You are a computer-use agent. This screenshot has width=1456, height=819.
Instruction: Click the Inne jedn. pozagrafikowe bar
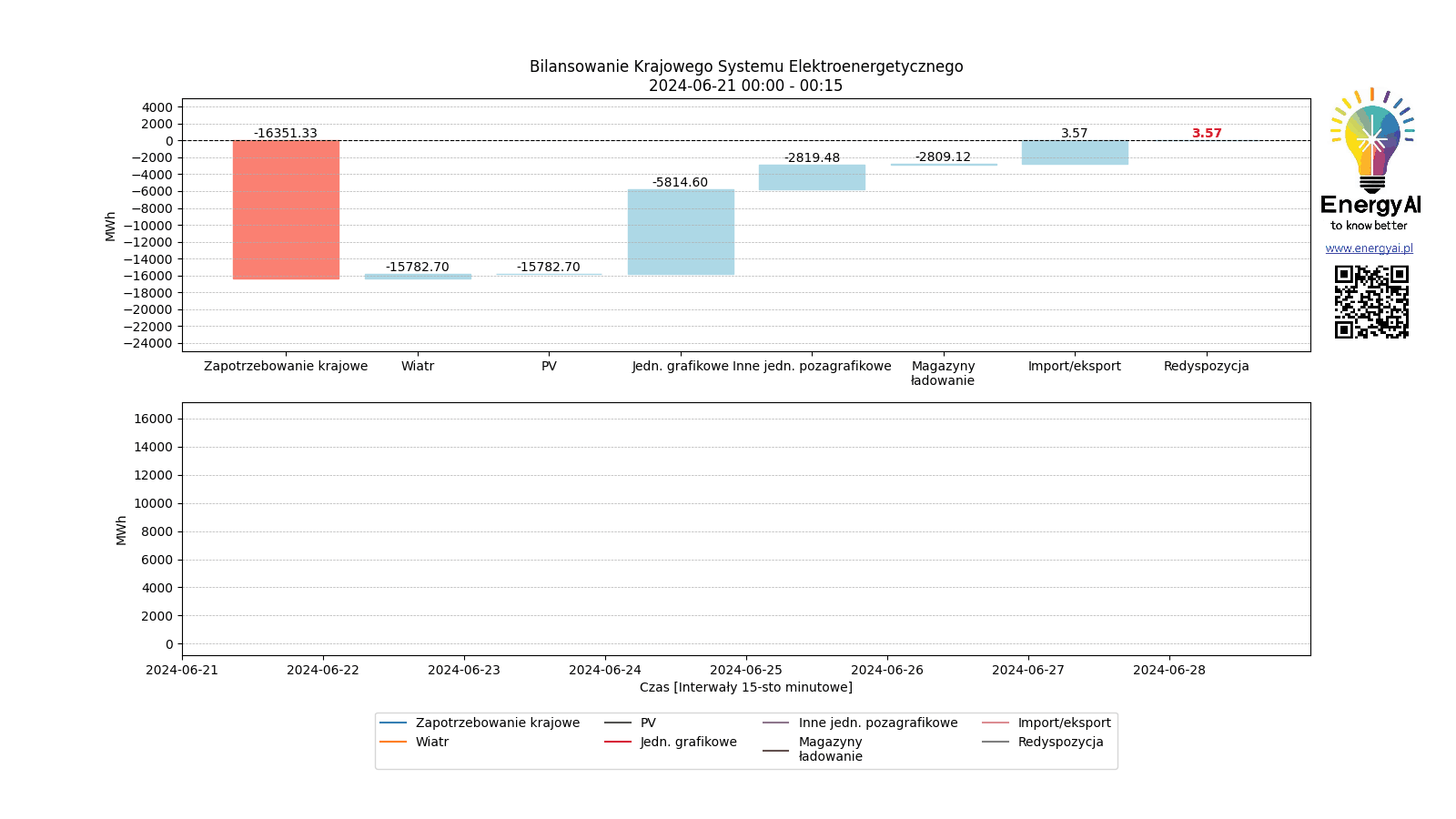coord(812,177)
